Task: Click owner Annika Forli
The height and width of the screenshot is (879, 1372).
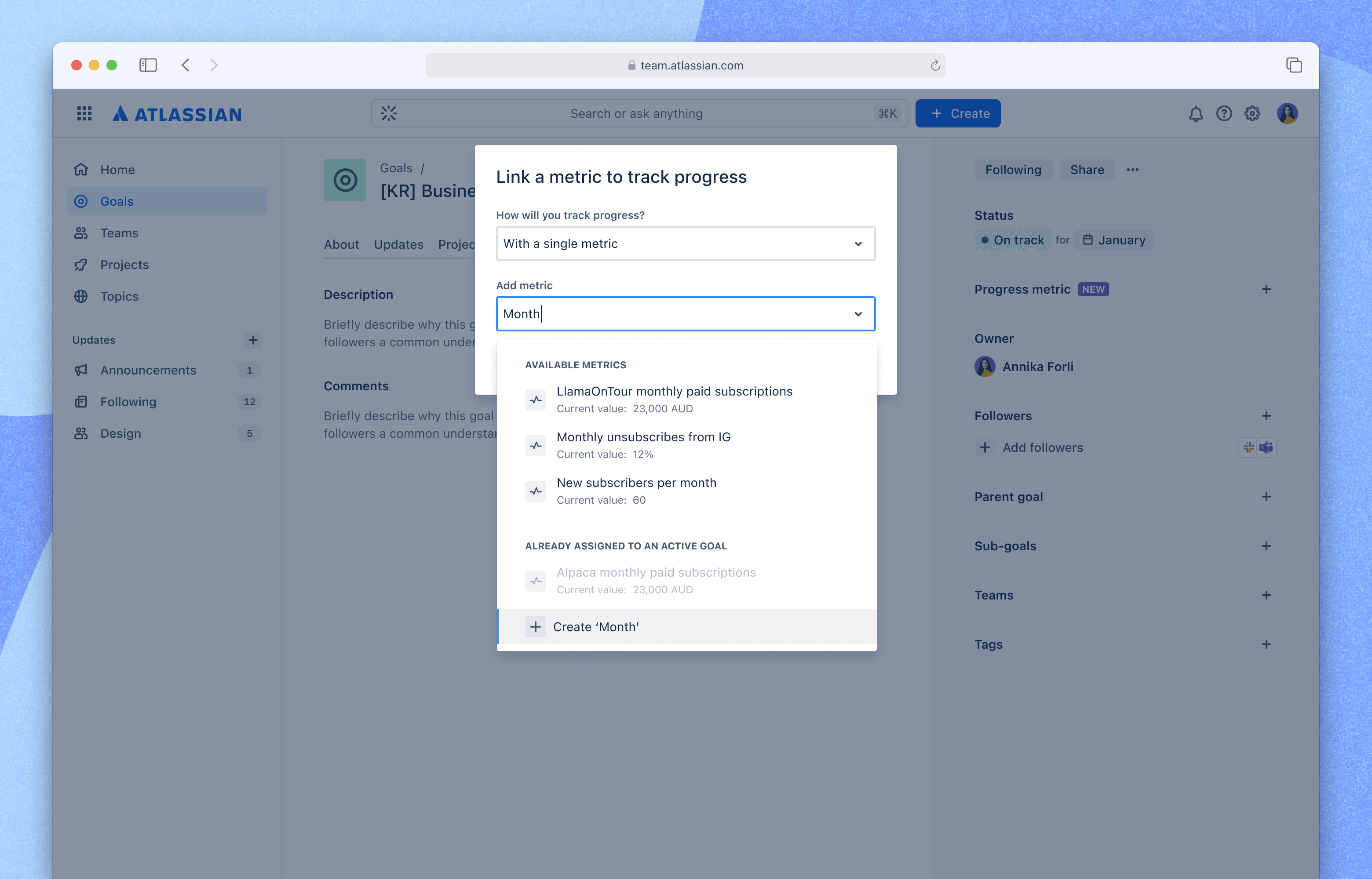Action: [1024, 367]
